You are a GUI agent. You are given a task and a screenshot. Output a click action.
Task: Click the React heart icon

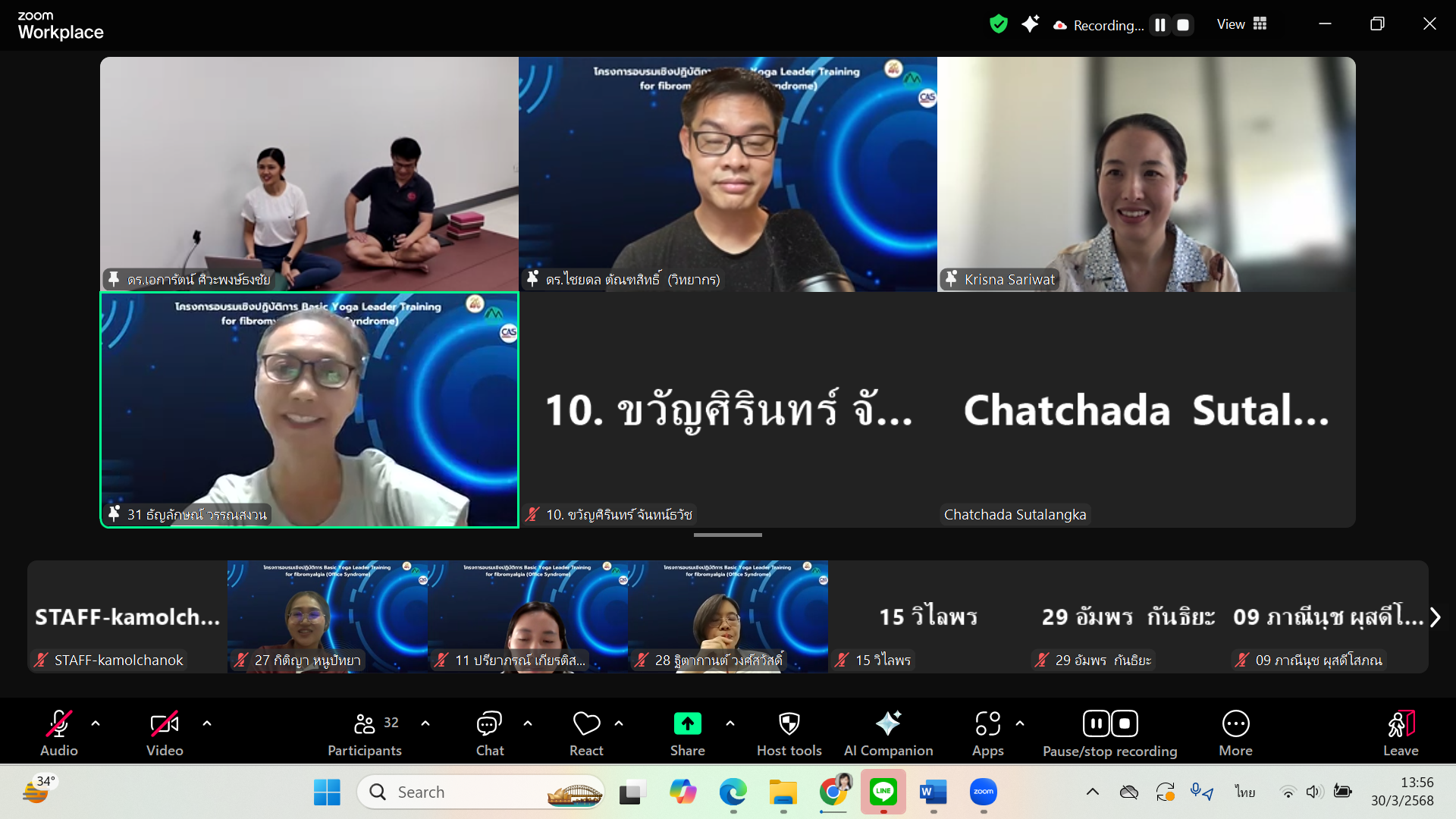[x=586, y=724]
